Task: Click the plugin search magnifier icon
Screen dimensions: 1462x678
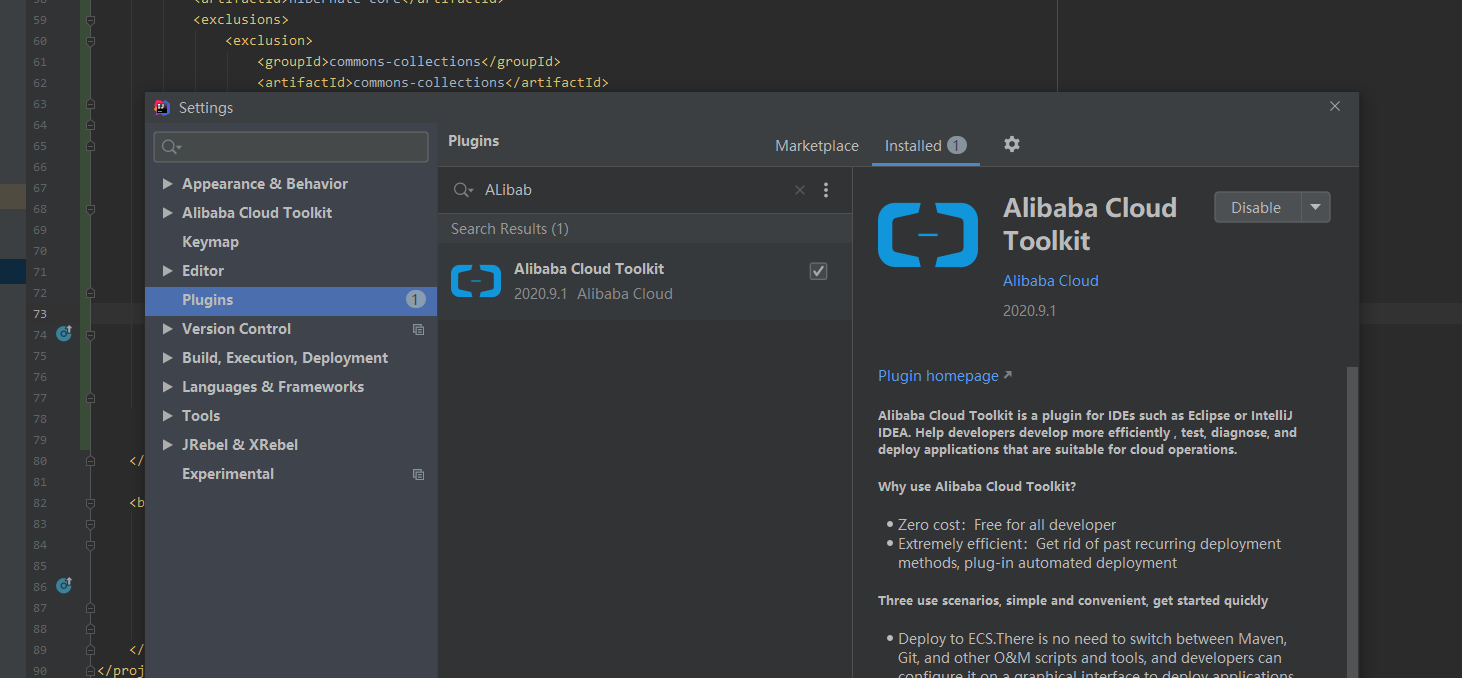Action: click(463, 190)
